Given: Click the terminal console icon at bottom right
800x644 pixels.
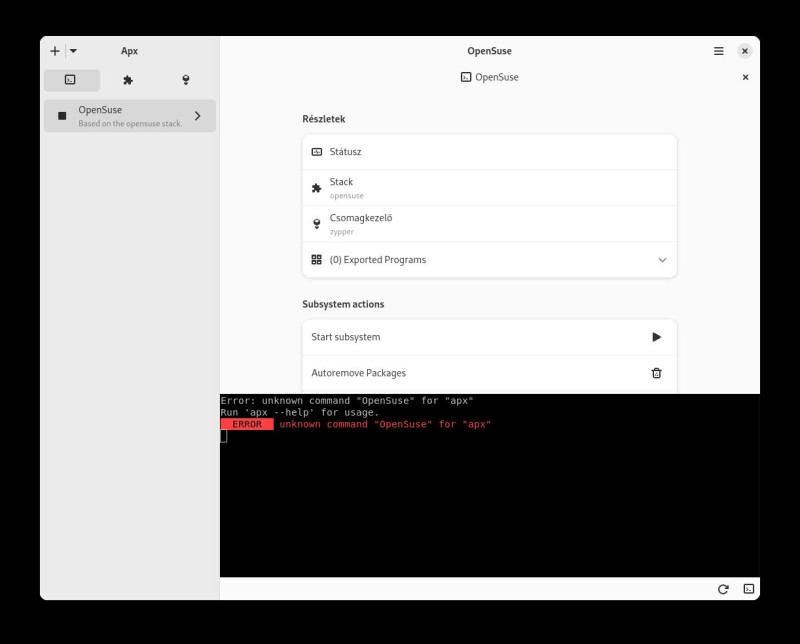Looking at the screenshot, I should [748, 589].
